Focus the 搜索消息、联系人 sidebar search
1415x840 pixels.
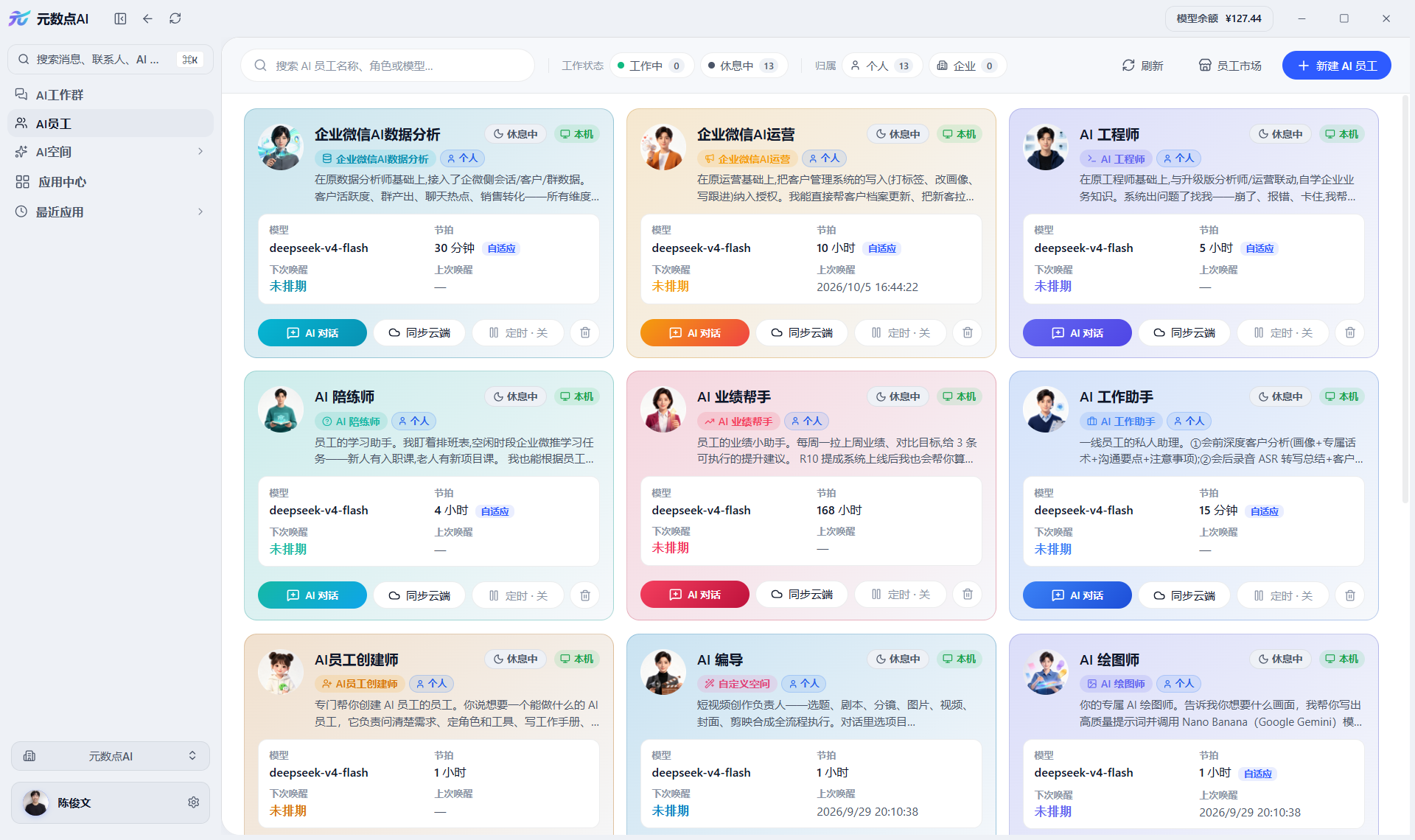pyautogui.click(x=111, y=60)
